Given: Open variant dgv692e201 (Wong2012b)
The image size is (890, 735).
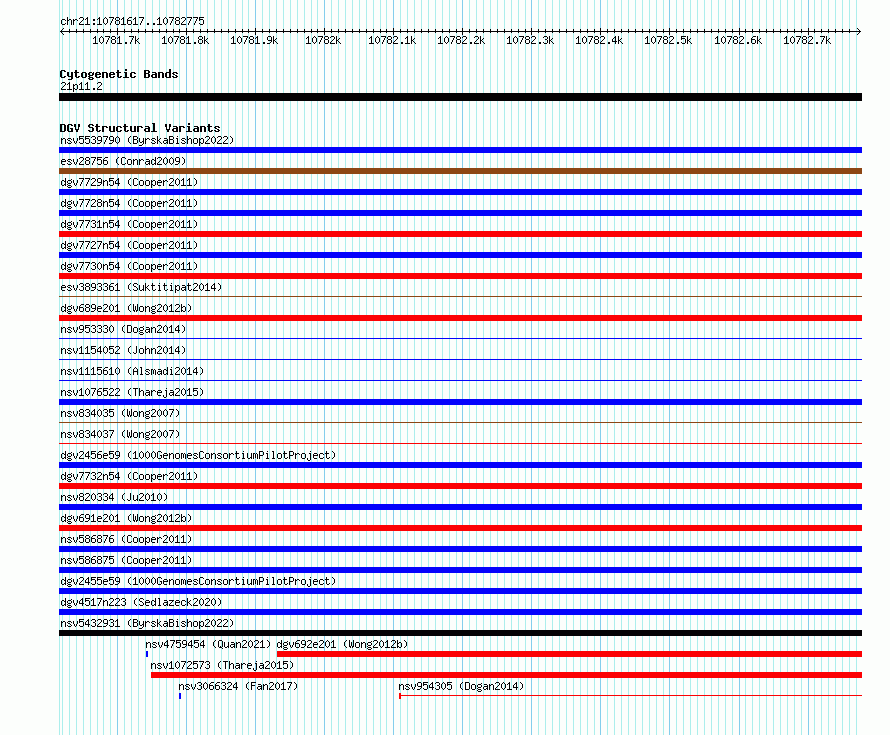Looking at the screenshot, I should (342, 644).
